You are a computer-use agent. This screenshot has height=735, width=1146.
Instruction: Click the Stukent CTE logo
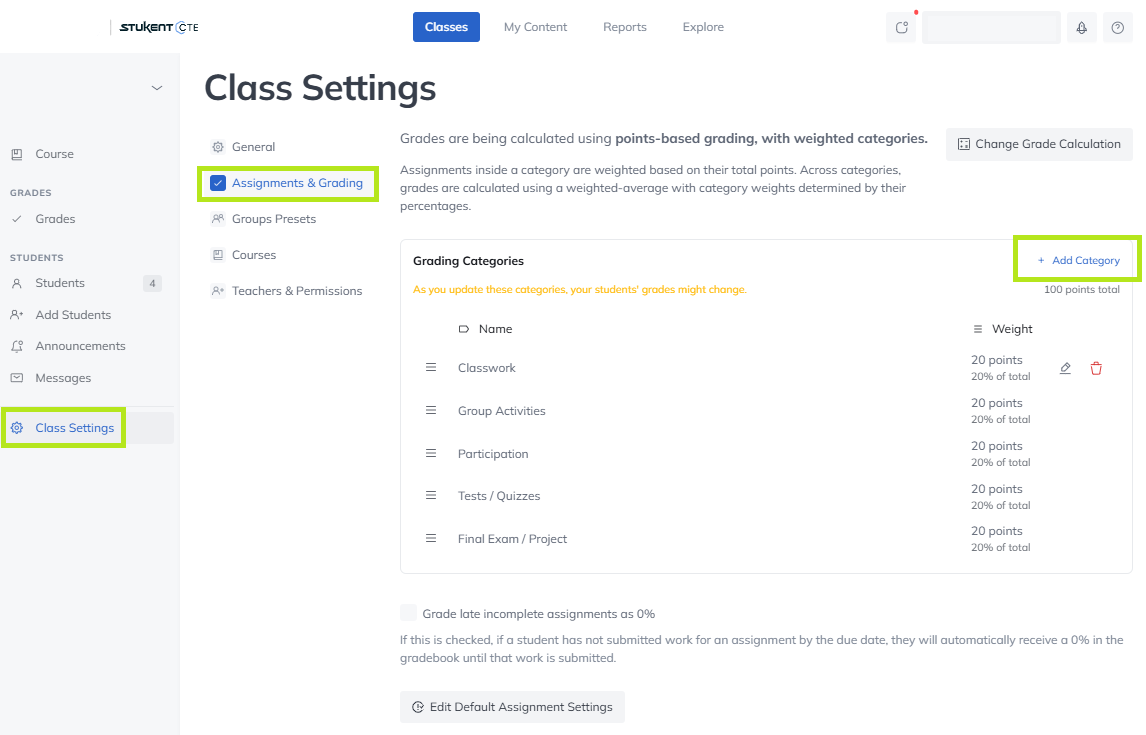click(159, 27)
